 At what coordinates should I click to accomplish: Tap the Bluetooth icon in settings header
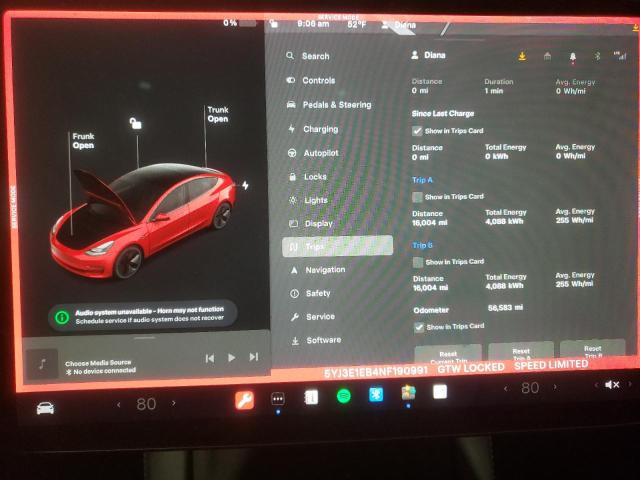pos(597,56)
